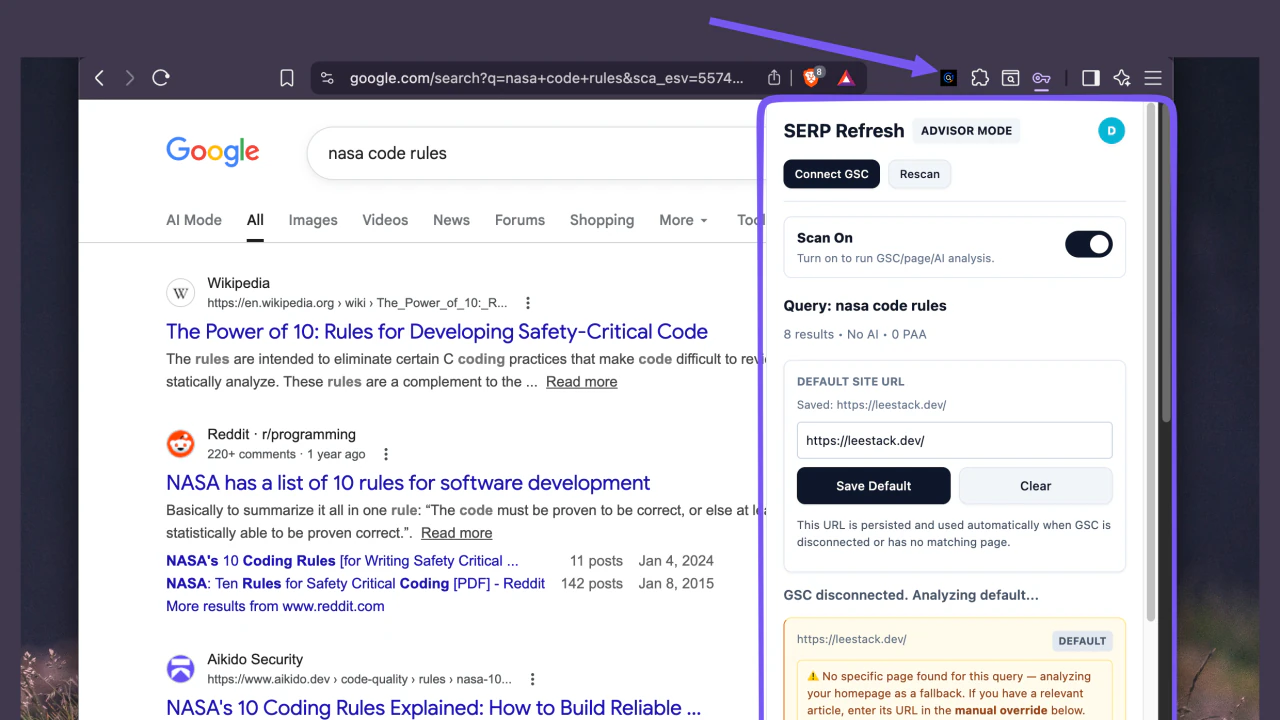The image size is (1280, 720).
Task: Click Read more on the Reddit snippet
Action: 456,533
